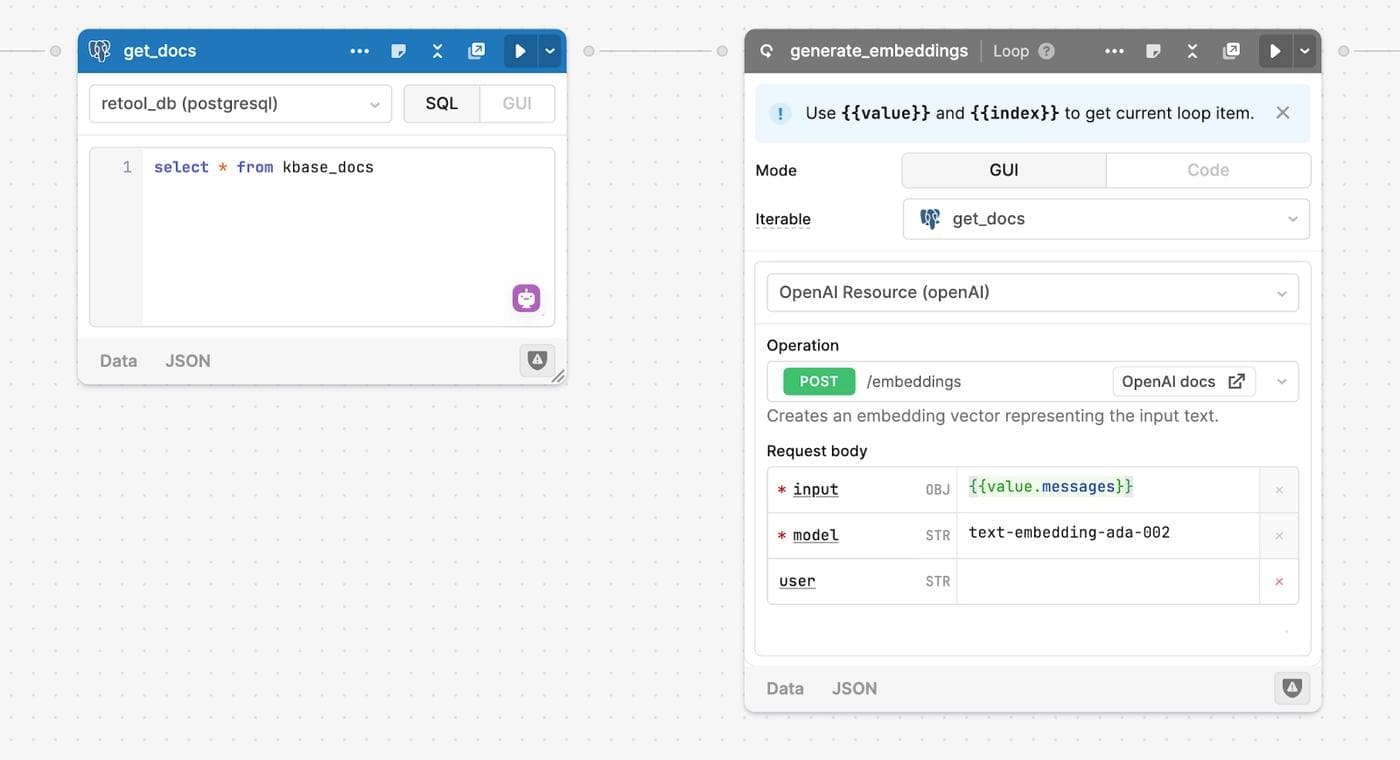Click Loop help question mark icon
Viewport: 1400px width, 760px height.
click(x=1046, y=51)
